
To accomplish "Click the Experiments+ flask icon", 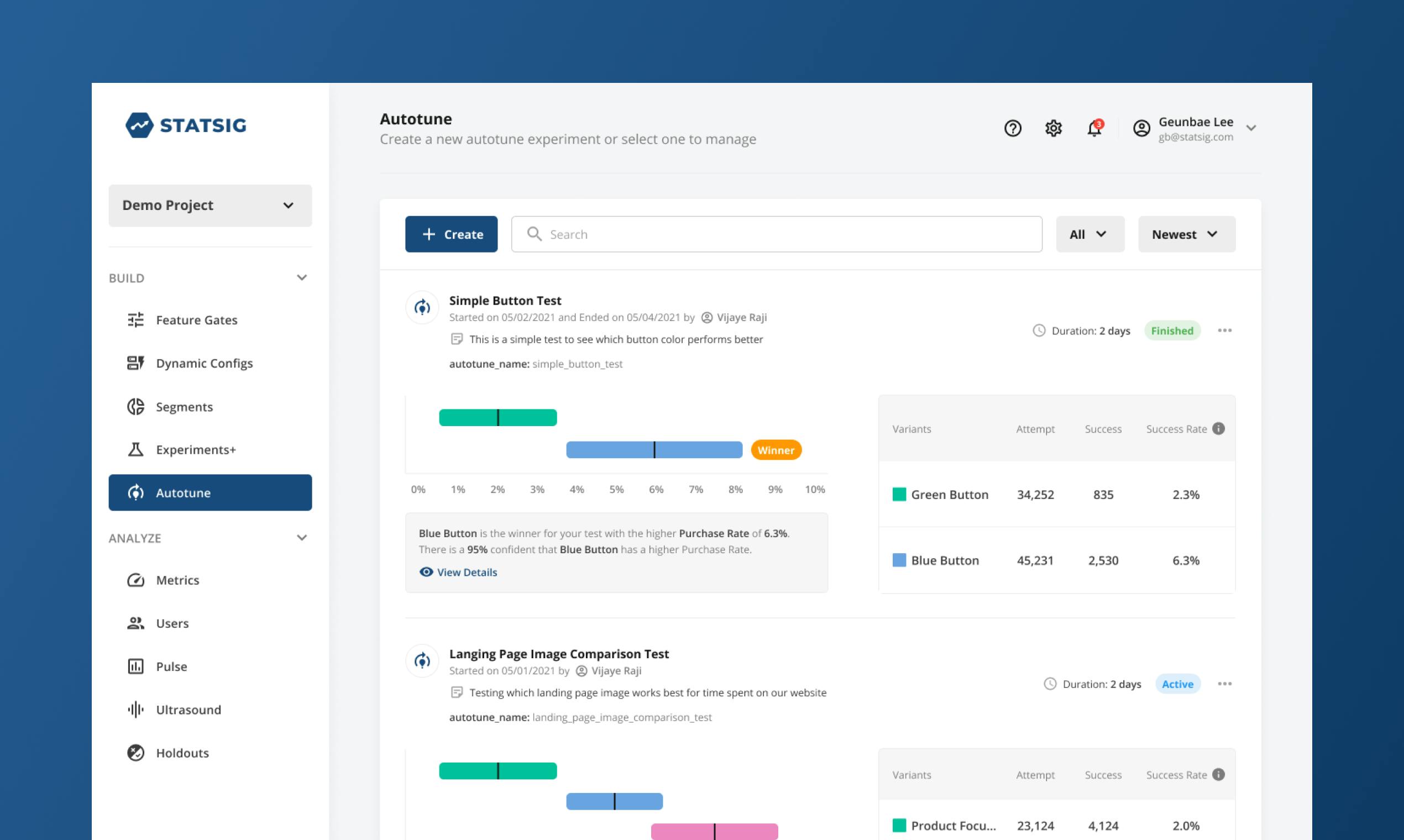I will pyautogui.click(x=136, y=449).
